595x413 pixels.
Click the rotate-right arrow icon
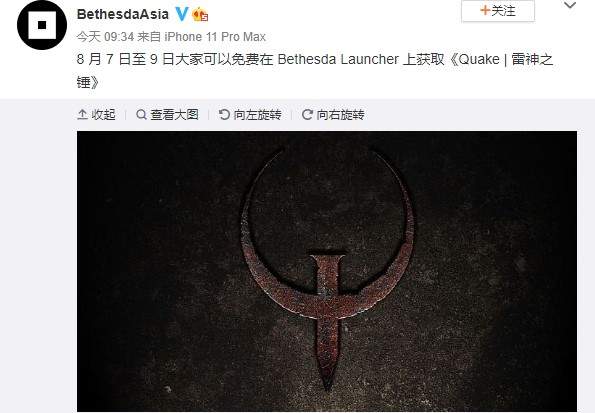pos(307,114)
